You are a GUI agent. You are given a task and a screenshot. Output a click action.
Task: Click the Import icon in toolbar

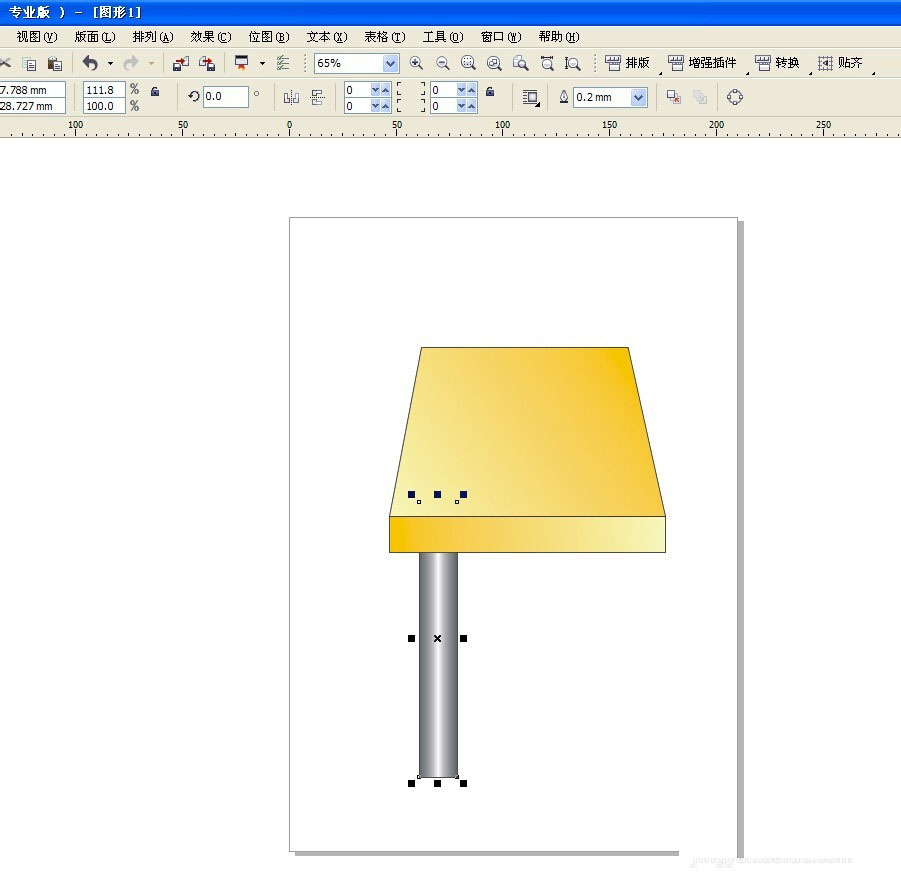point(180,63)
